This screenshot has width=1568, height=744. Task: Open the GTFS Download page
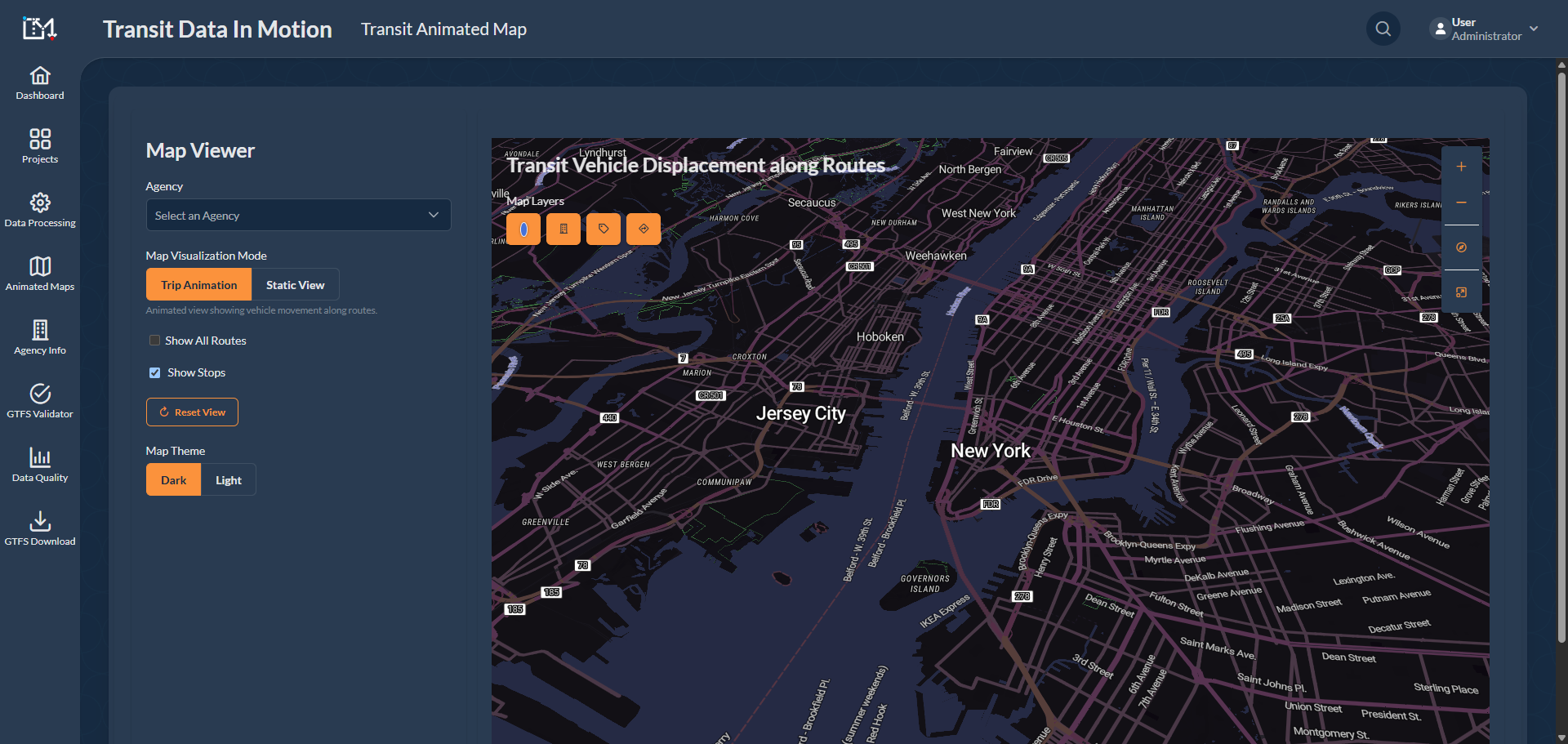[39, 527]
